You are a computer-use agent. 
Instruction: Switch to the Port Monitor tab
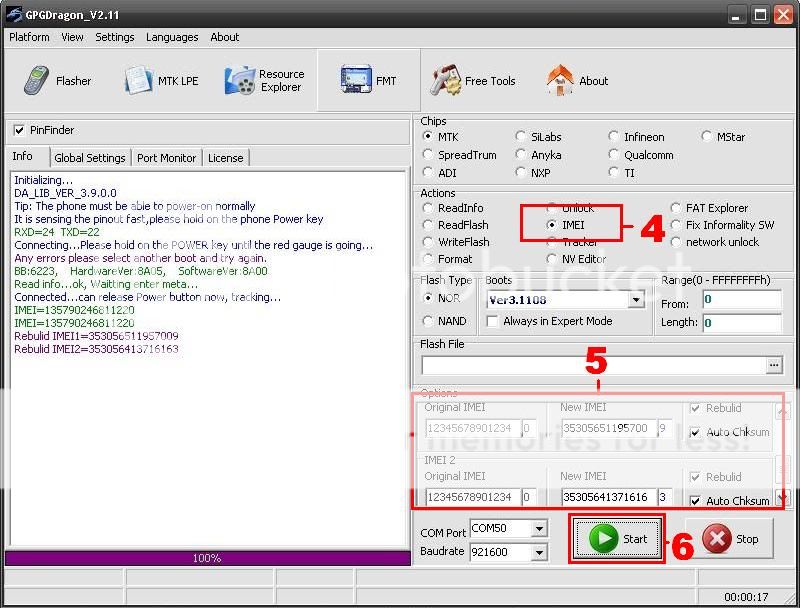[166, 158]
